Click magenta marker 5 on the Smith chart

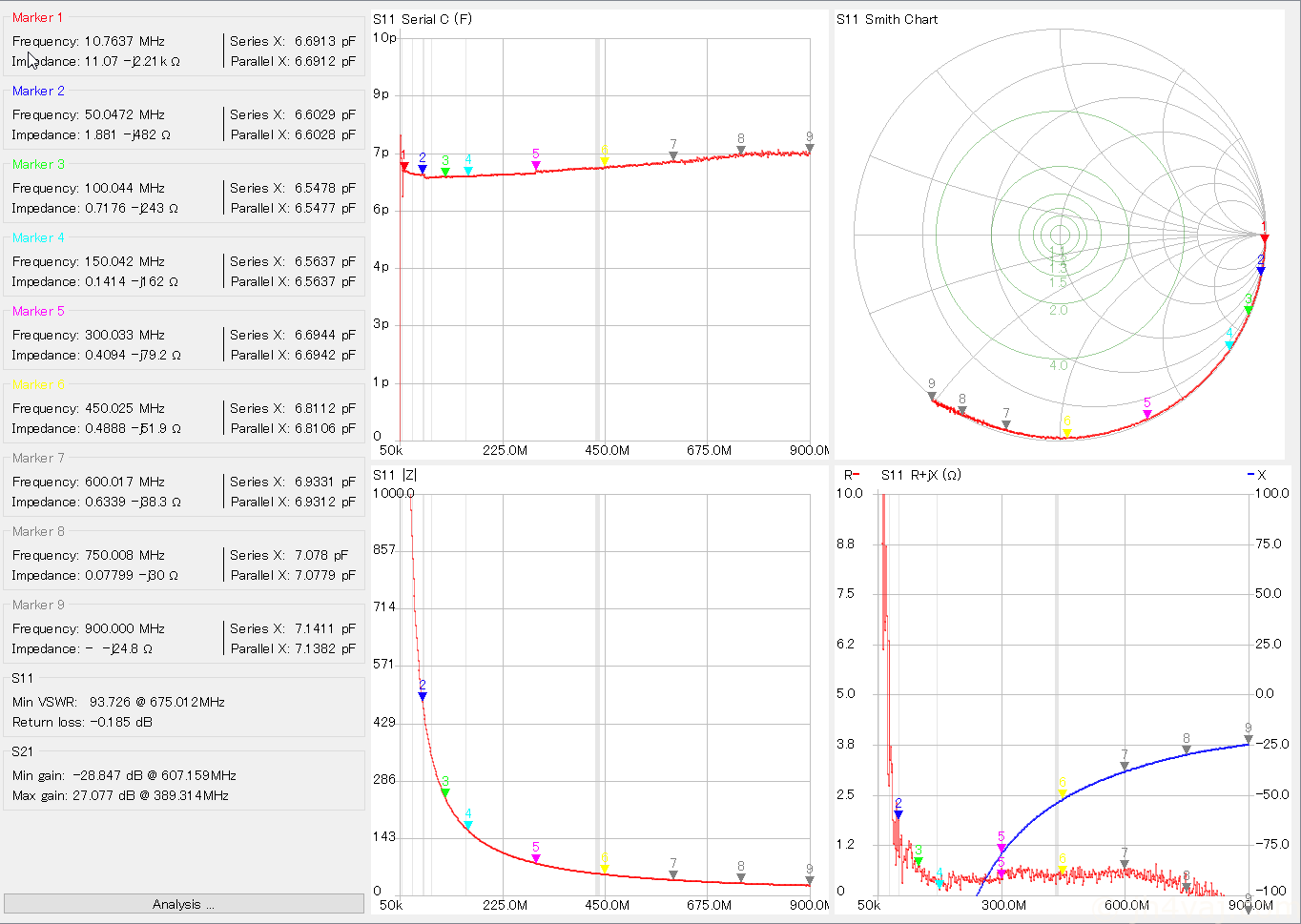pyautogui.click(x=1147, y=414)
